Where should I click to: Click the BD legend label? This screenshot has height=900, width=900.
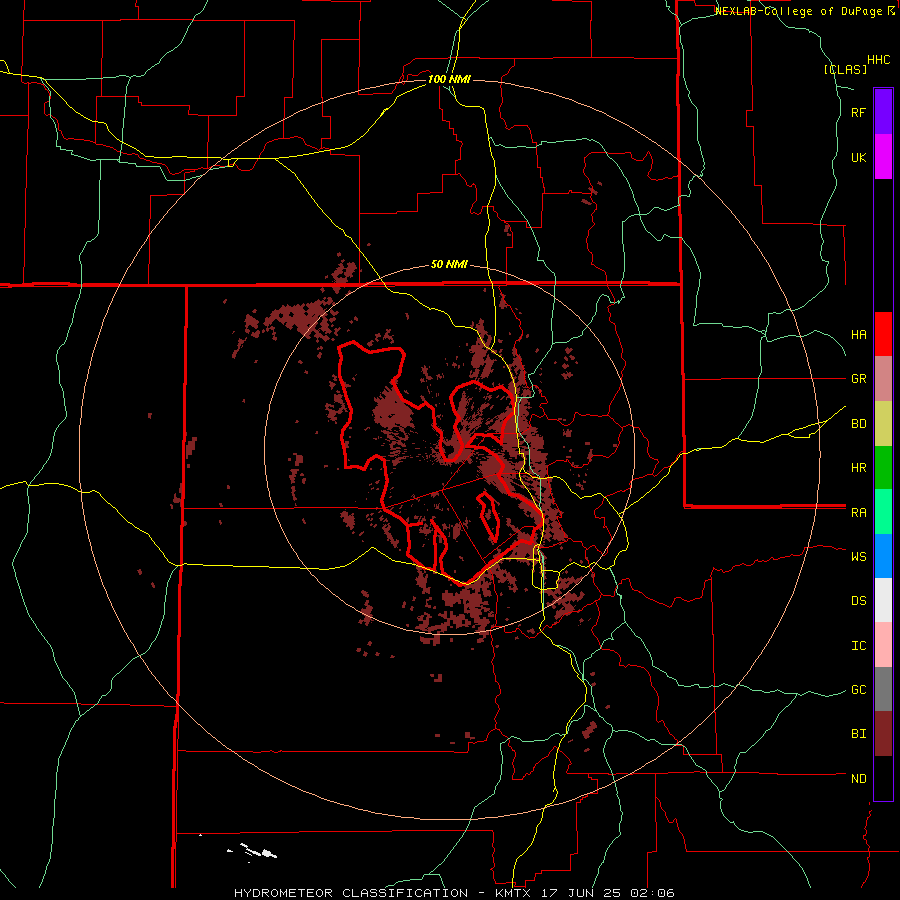click(x=858, y=424)
